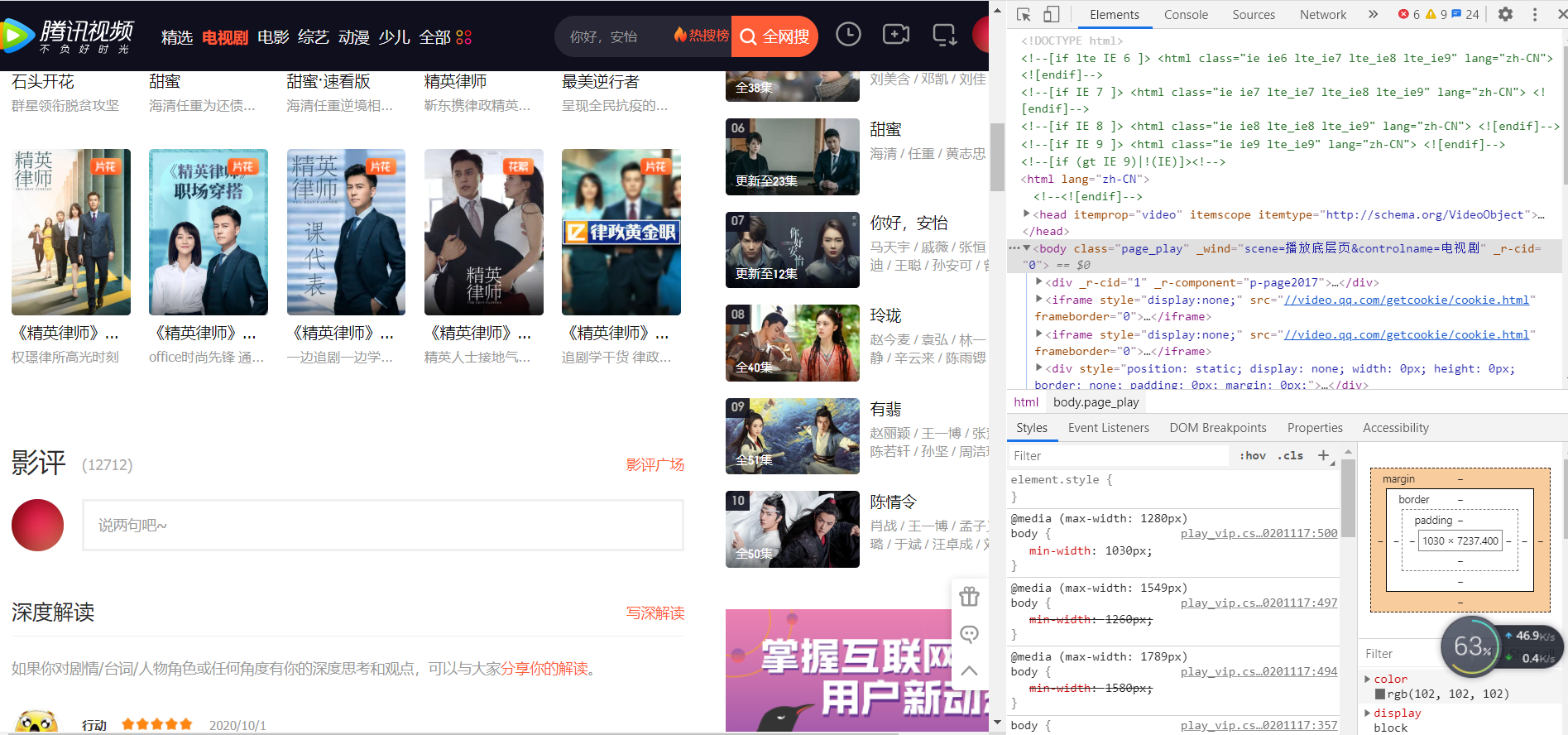Open the watch history clock icon
The image size is (1568, 735).
tap(848, 35)
